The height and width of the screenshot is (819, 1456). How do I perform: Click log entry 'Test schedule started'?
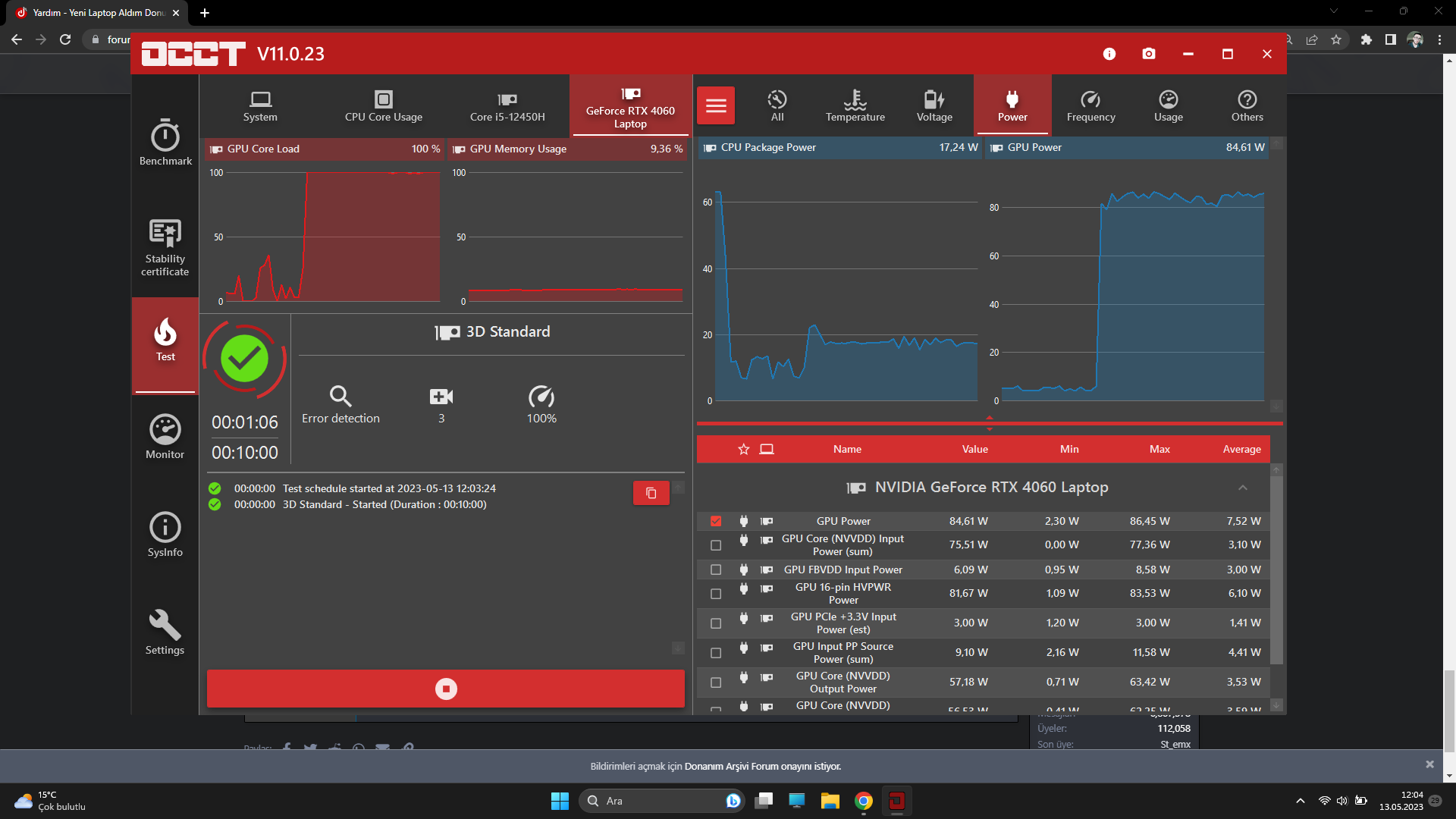[x=389, y=488]
